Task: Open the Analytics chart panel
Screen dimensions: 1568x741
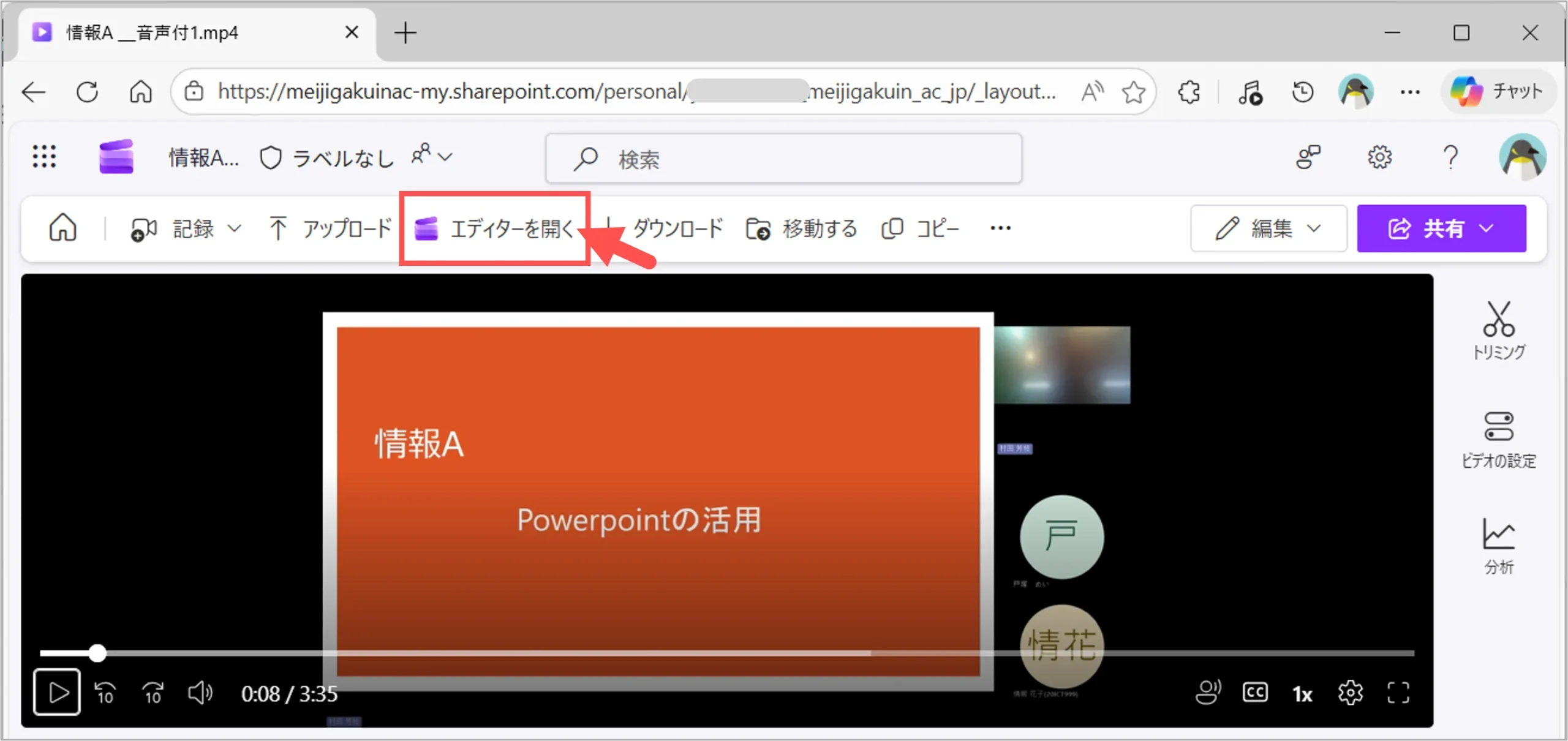Action: click(1498, 545)
